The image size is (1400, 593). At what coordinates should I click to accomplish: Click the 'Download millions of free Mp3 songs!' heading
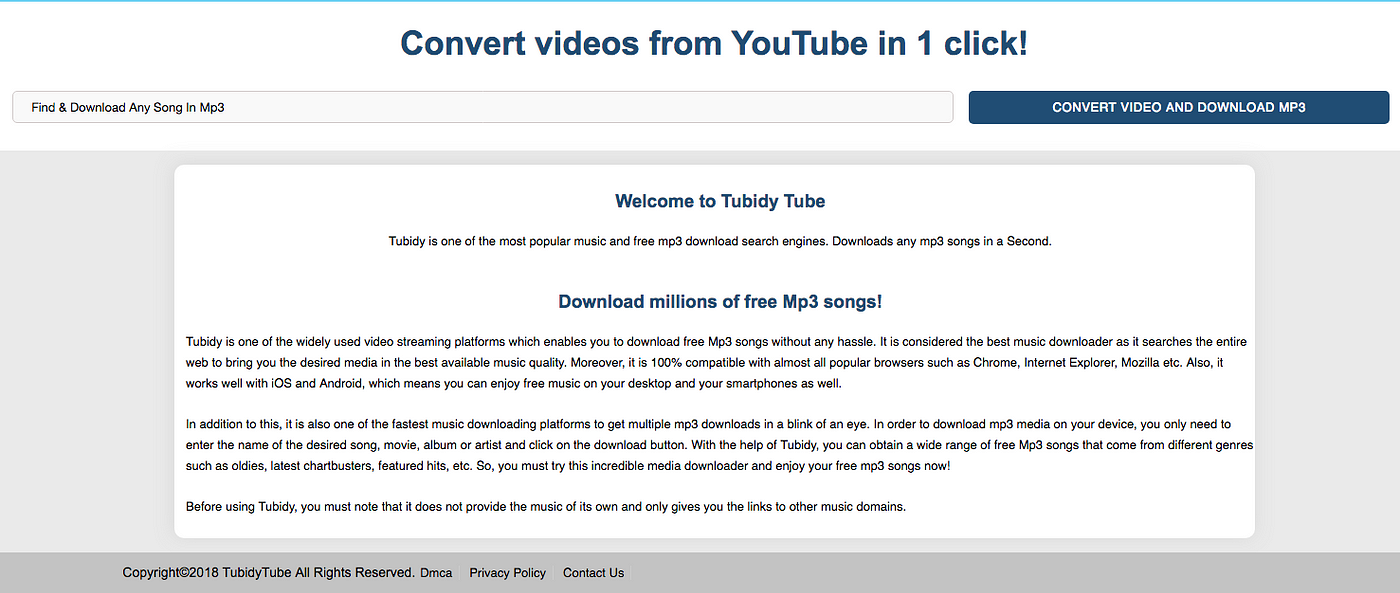coord(720,301)
